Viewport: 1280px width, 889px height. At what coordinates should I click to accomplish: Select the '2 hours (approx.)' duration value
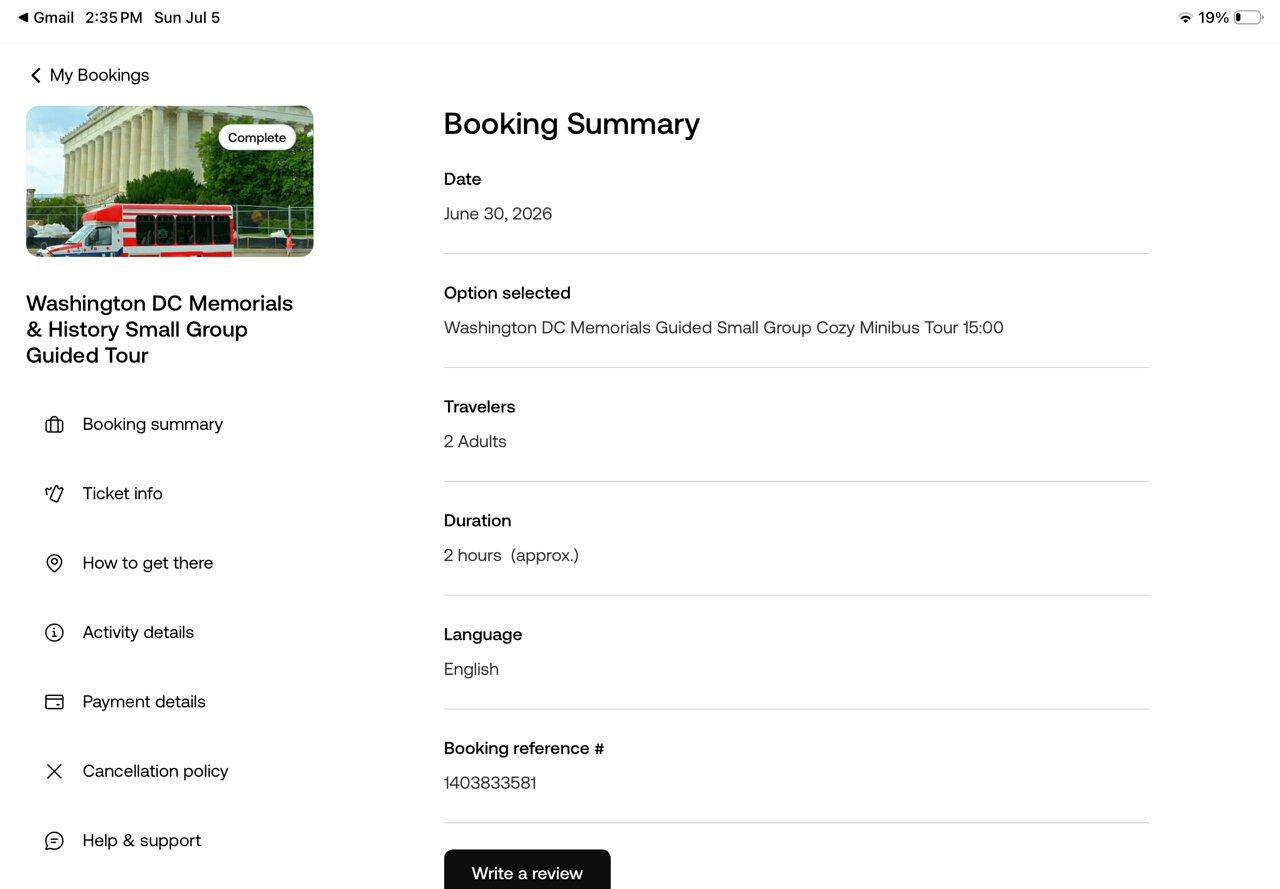click(x=511, y=556)
